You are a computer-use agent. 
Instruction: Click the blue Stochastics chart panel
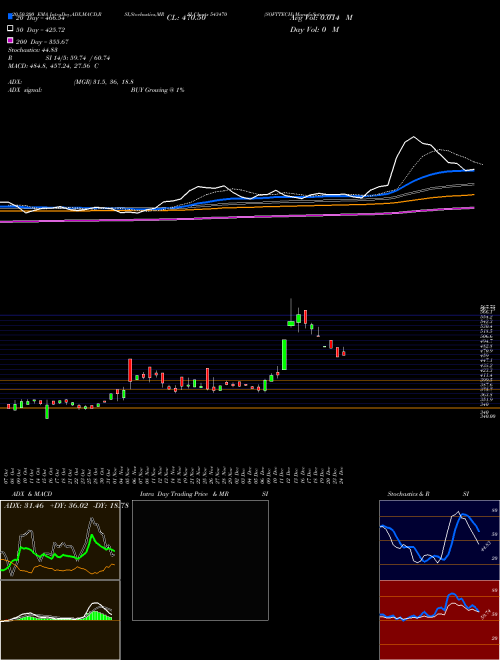(439, 540)
